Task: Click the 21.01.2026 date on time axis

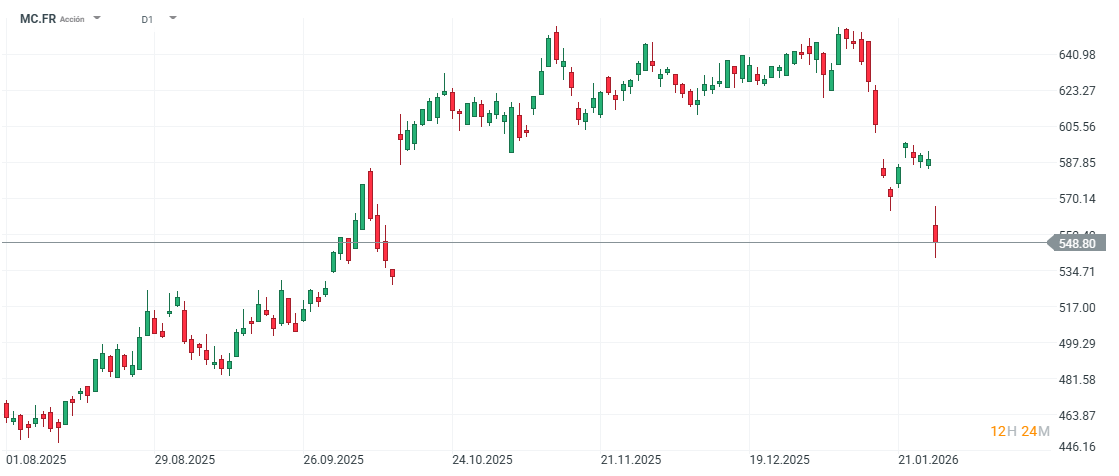Action: click(x=927, y=460)
